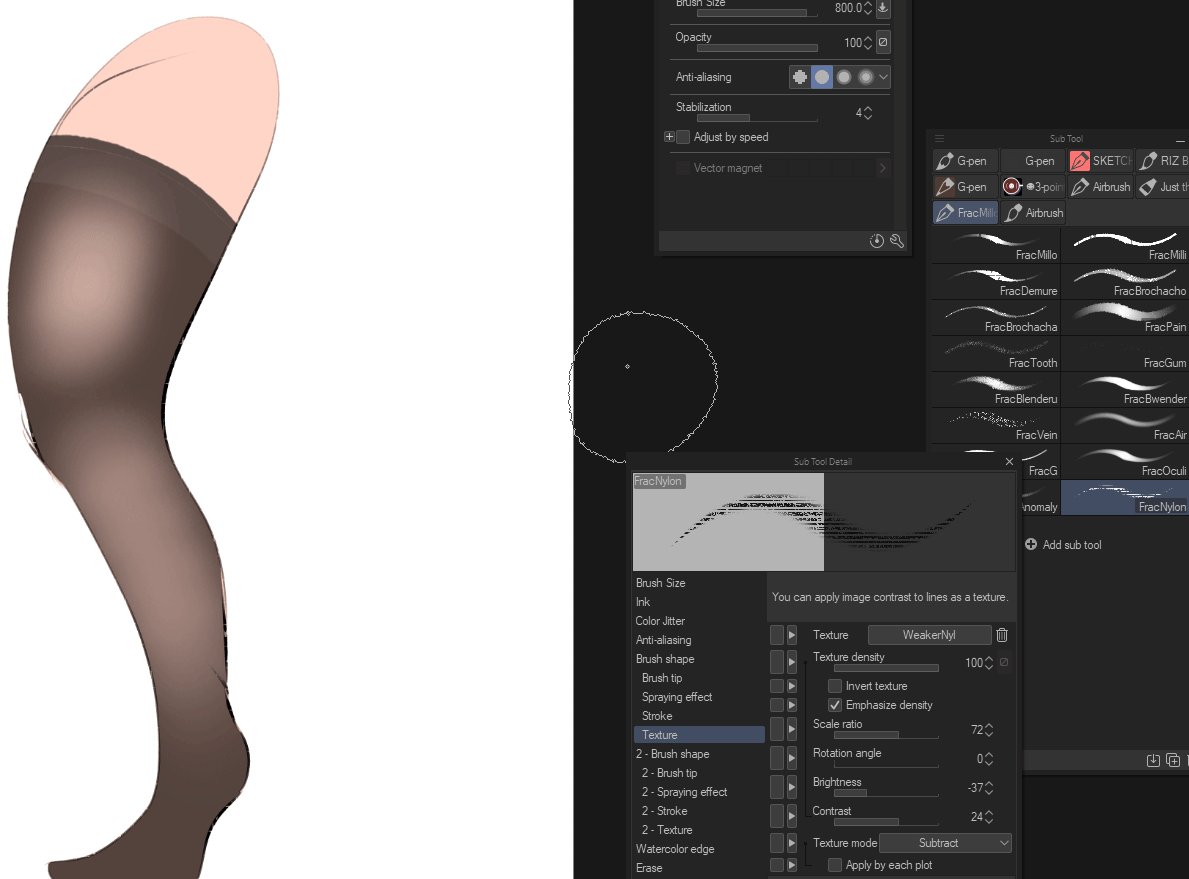Select the brown G-pen tool group

(965, 187)
